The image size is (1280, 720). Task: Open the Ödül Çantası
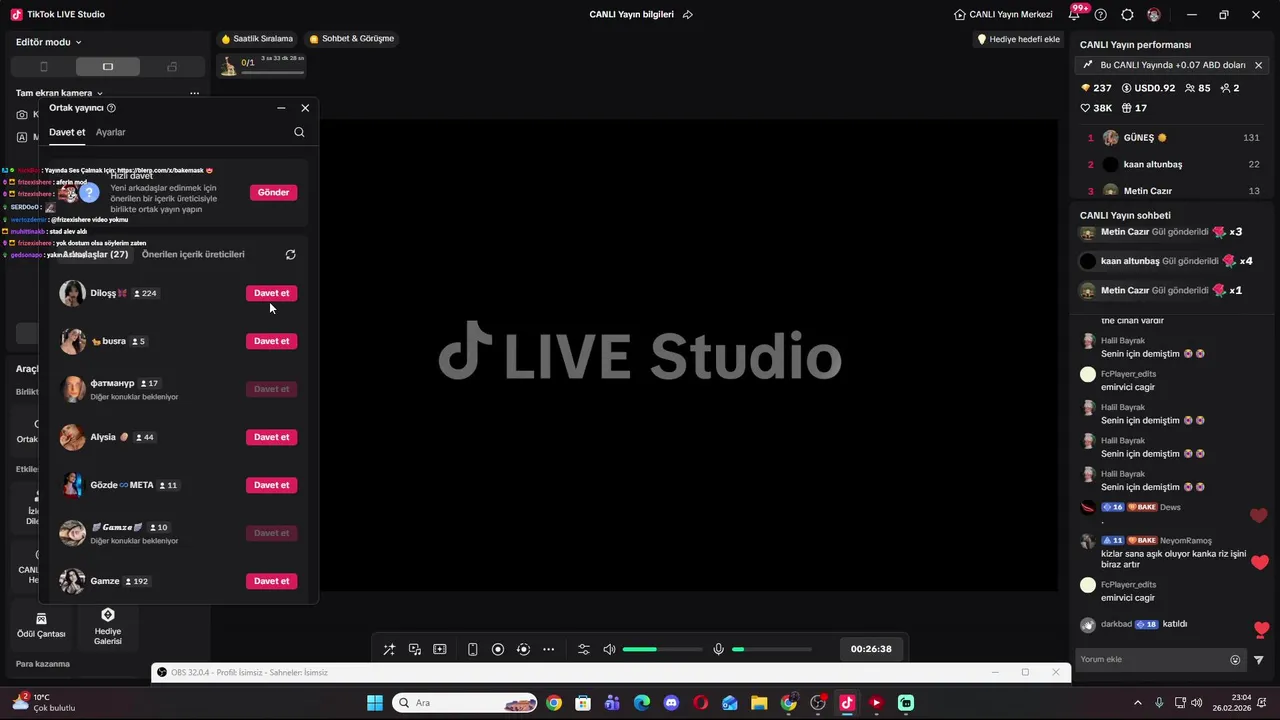pos(41,626)
